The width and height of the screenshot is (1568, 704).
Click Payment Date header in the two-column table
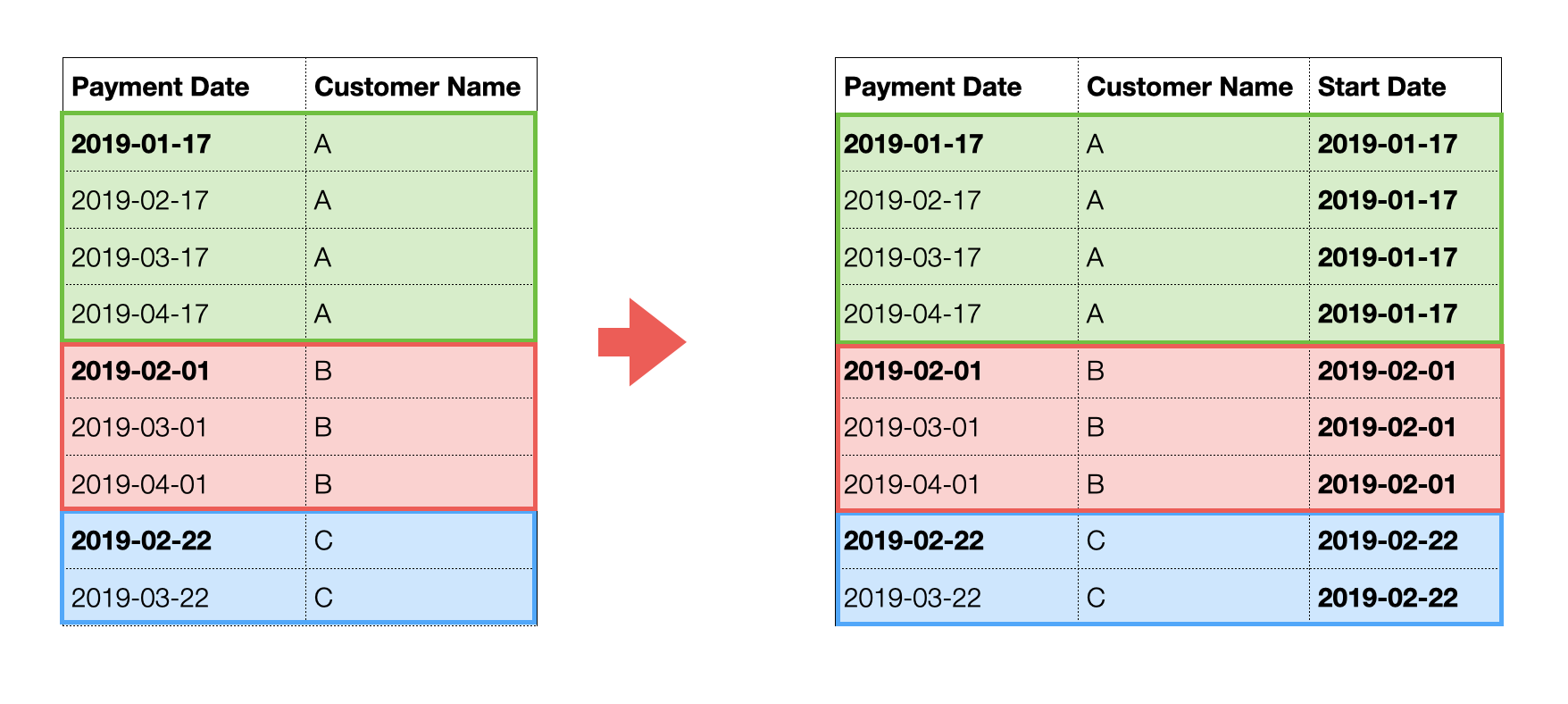[x=161, y=87]
